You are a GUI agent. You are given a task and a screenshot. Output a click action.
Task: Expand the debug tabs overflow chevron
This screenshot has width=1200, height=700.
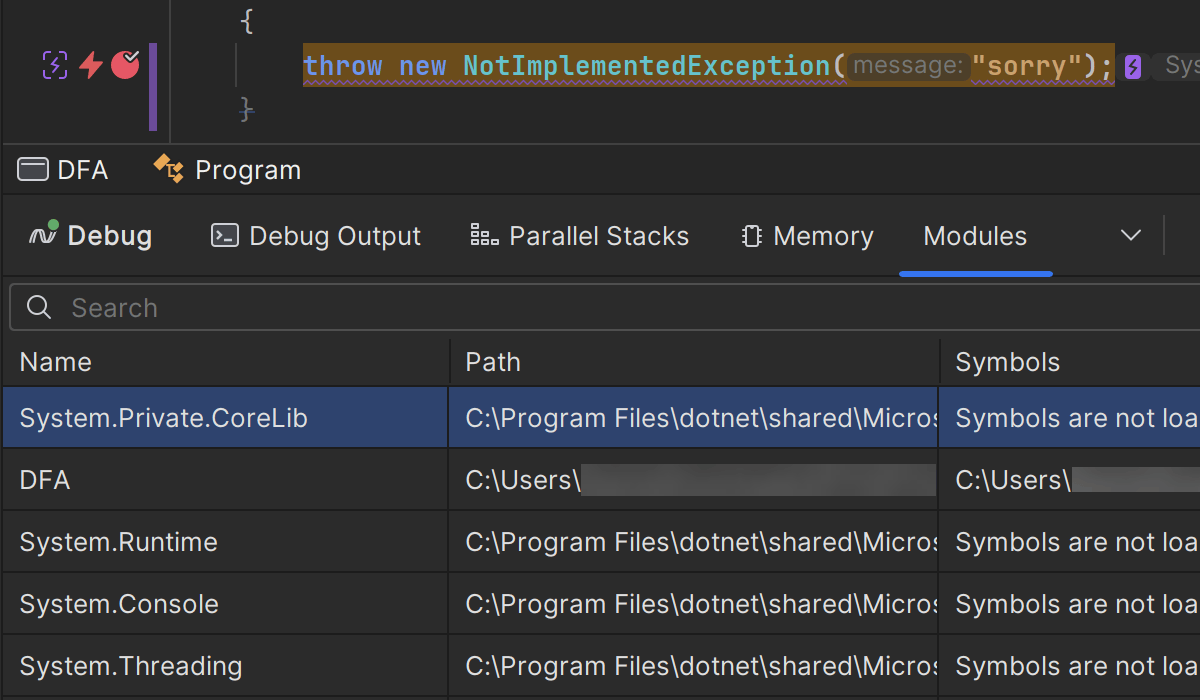click(x=1131, y=236)
